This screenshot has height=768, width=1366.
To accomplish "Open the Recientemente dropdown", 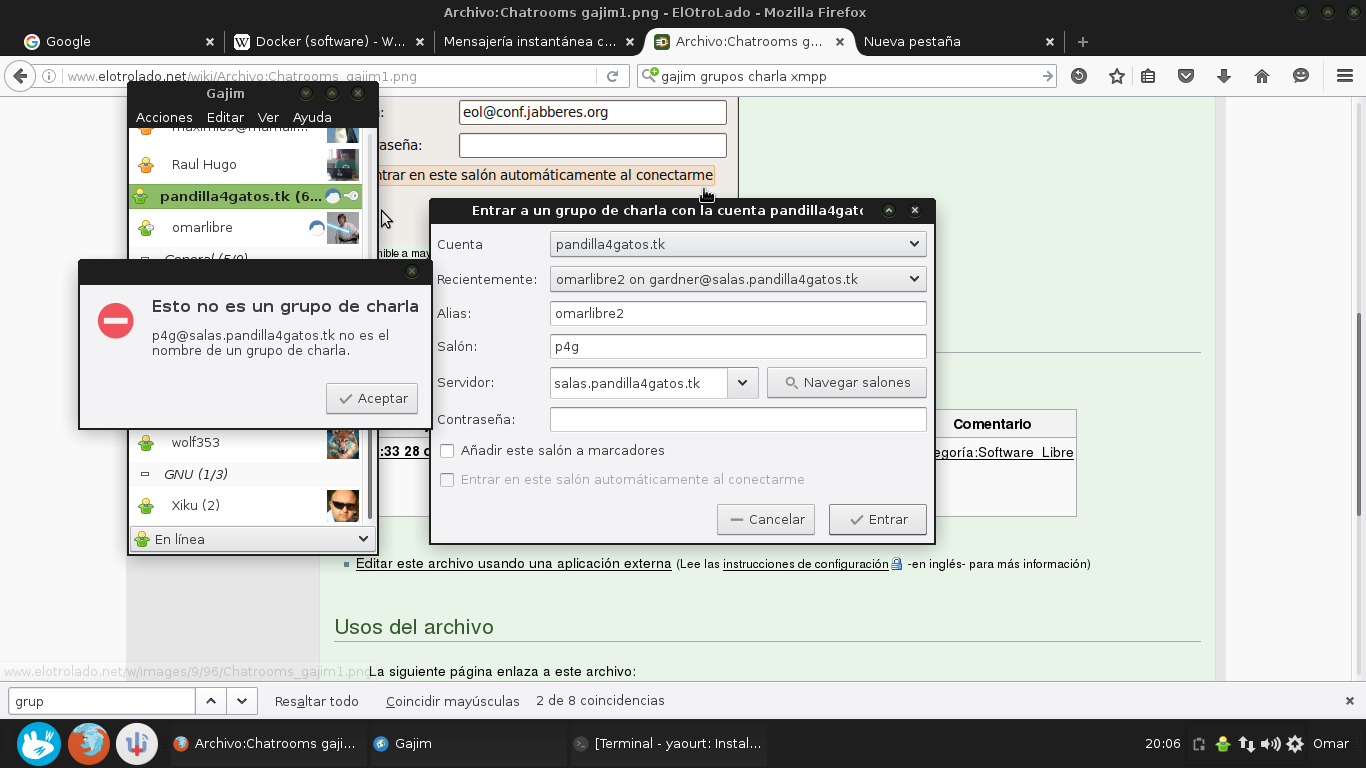I will pos(738,279).
